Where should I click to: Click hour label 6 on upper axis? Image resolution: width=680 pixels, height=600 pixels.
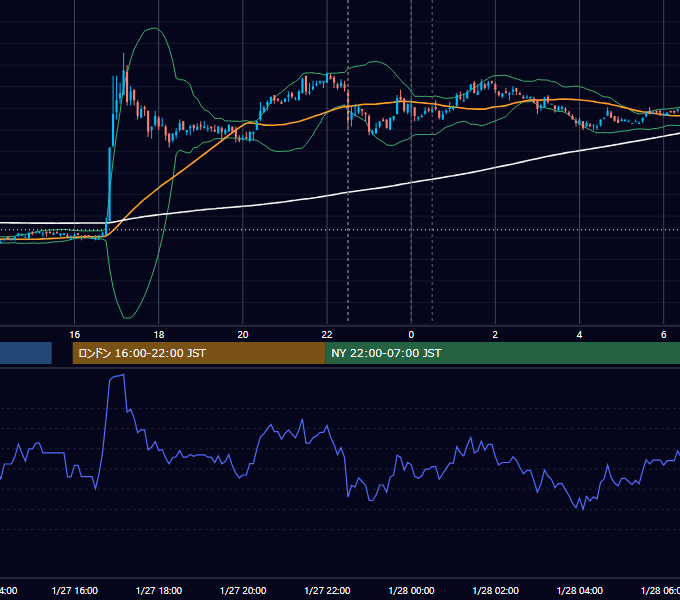[664, 334]
